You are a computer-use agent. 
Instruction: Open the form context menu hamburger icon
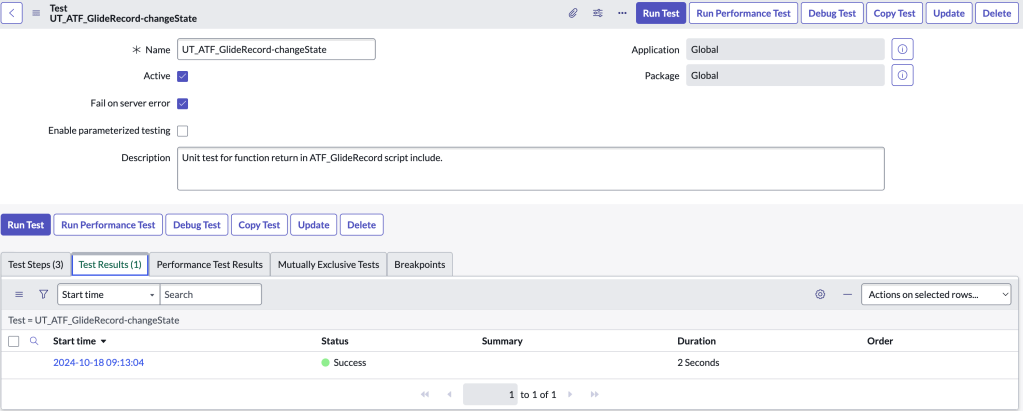click(x=37, y=13)
